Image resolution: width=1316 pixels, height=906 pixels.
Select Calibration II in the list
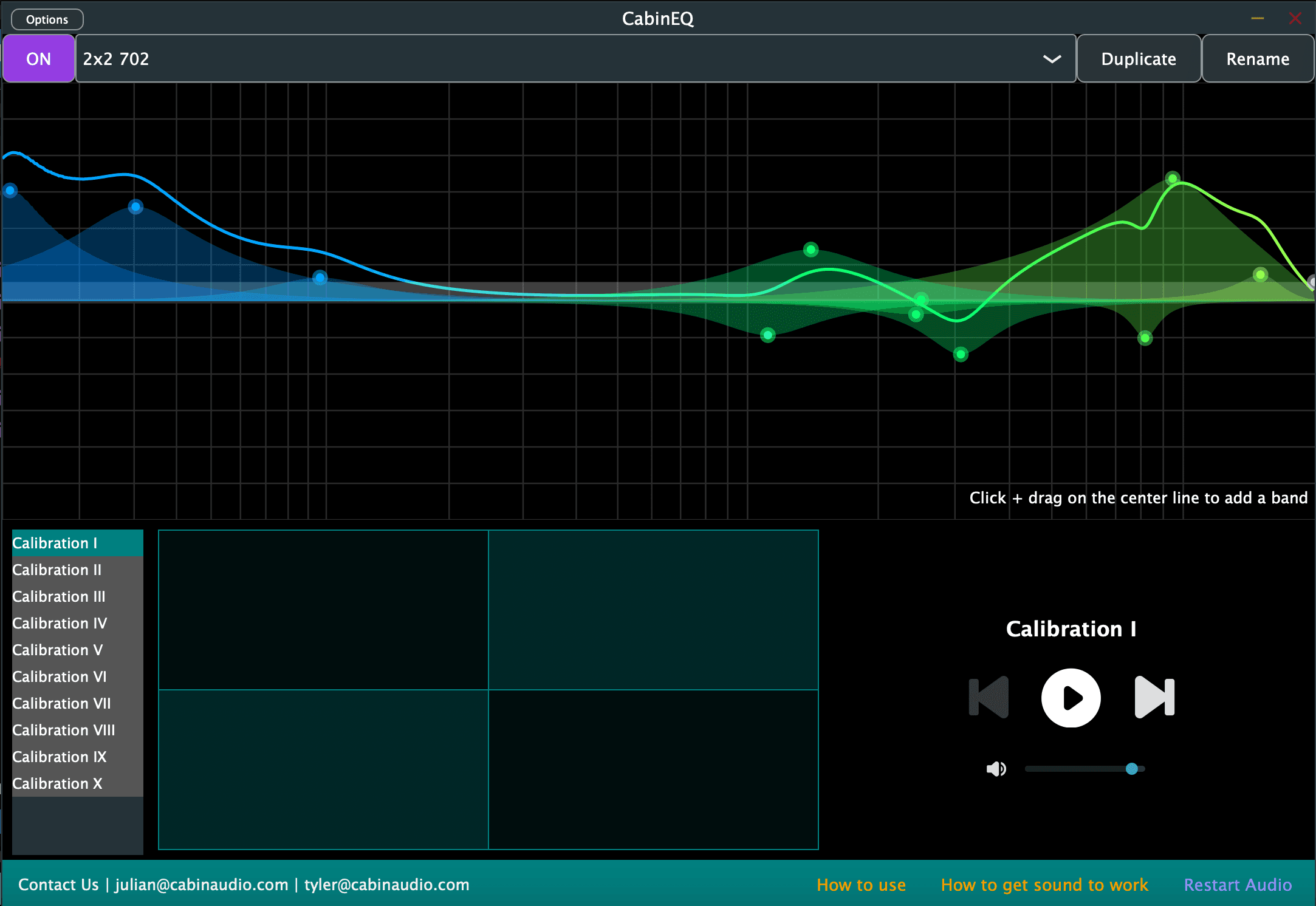tap(78, 570)
